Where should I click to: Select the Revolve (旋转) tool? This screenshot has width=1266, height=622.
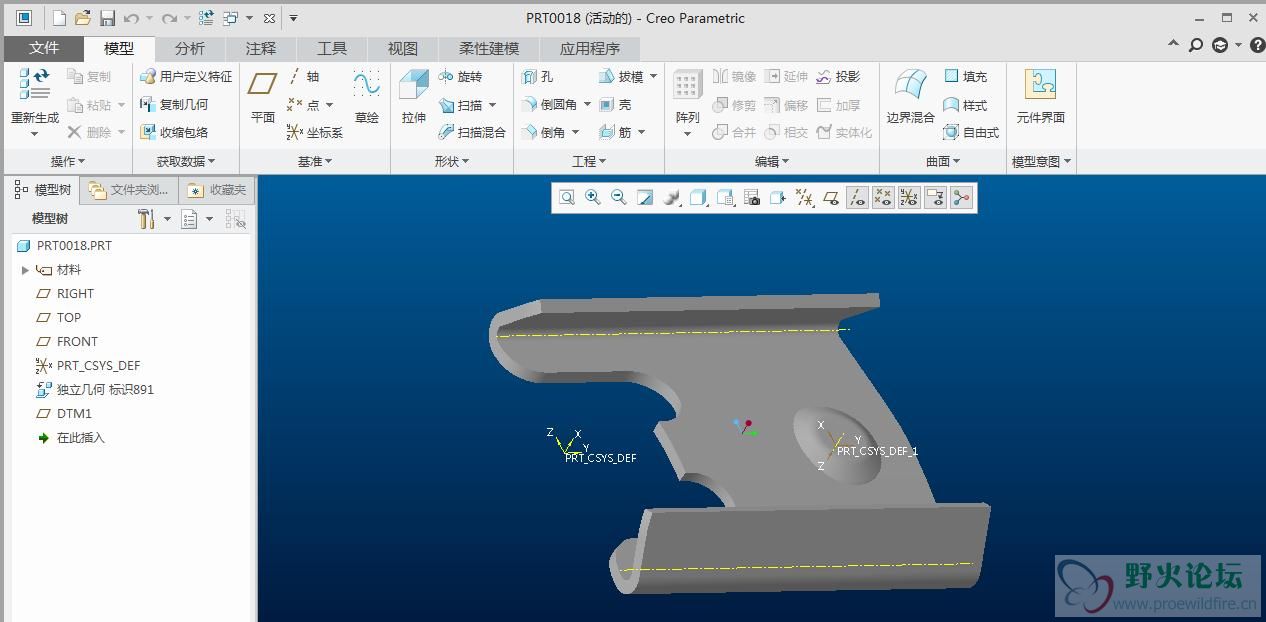click(460, 76)
